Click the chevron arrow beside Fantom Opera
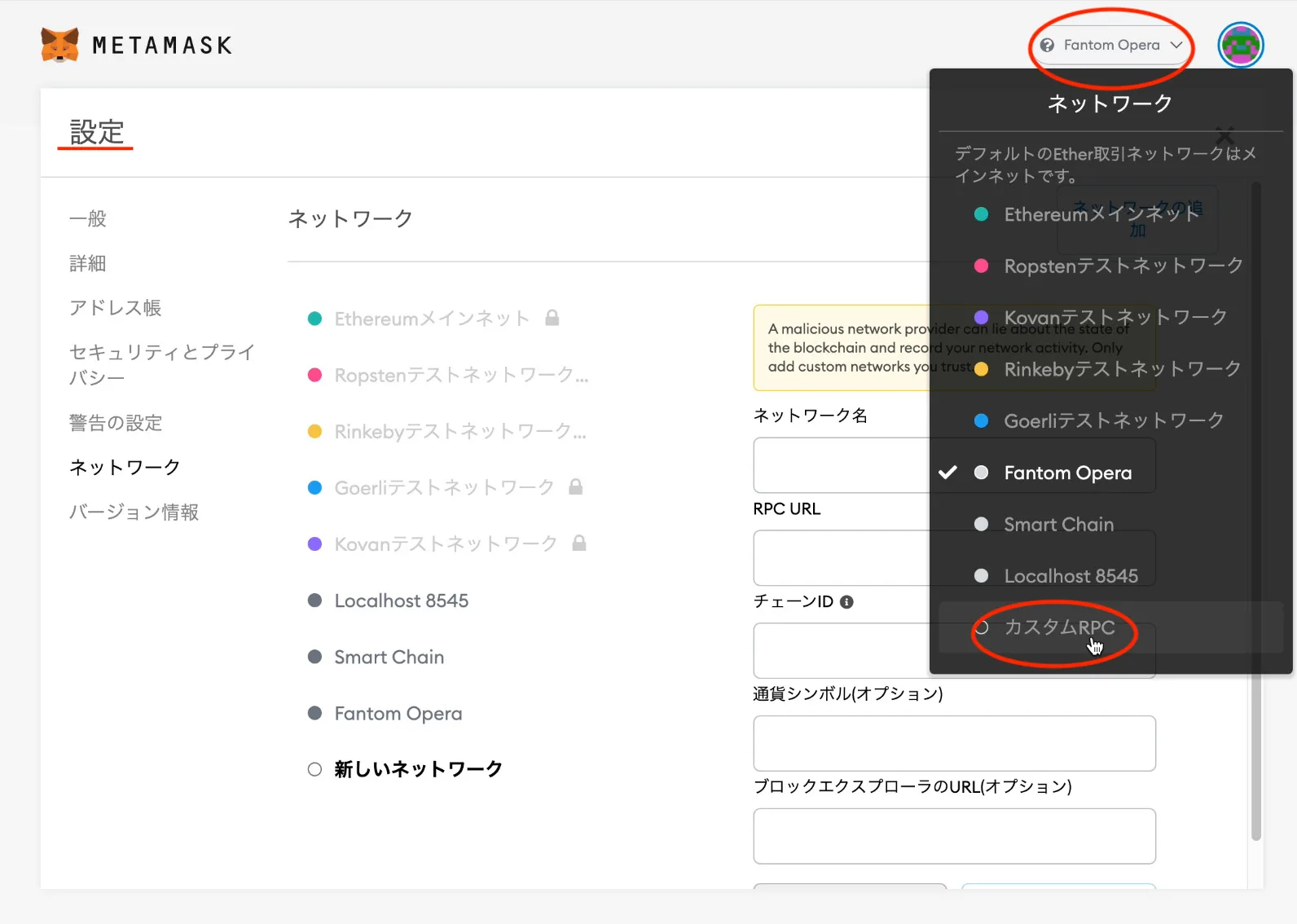This screenshot has height=924, width=1297. point(1176,46)
